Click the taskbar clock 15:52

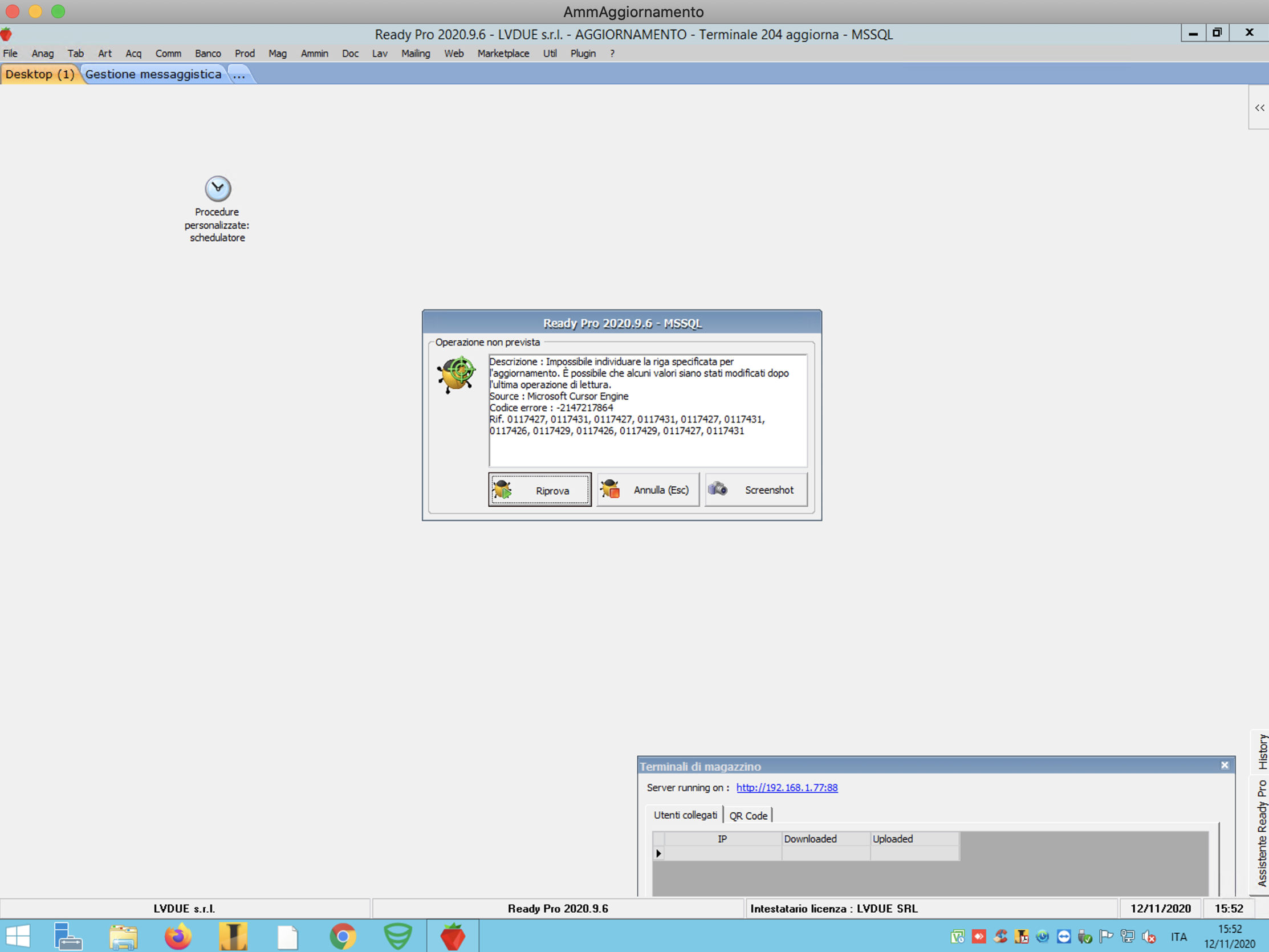[1230, 929]
